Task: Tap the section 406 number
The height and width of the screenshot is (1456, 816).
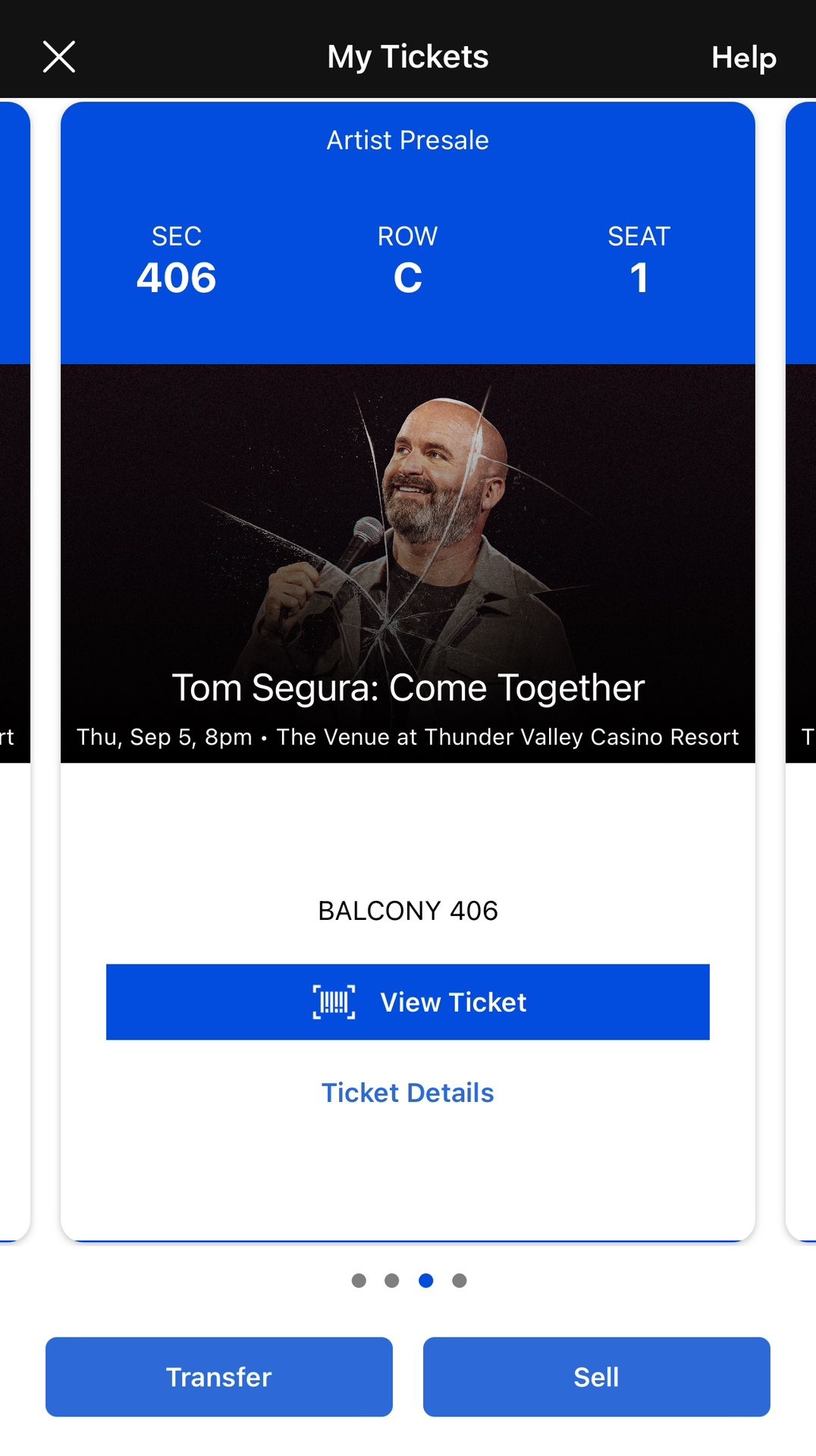Action: [x=177, y=278]
